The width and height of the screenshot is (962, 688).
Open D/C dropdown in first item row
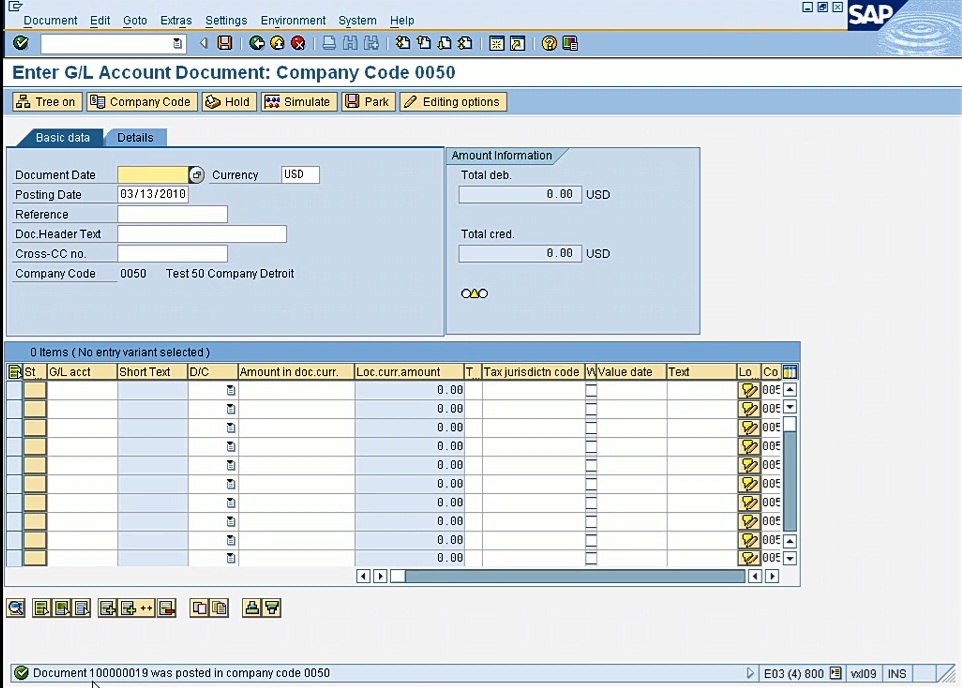(231, 390)
